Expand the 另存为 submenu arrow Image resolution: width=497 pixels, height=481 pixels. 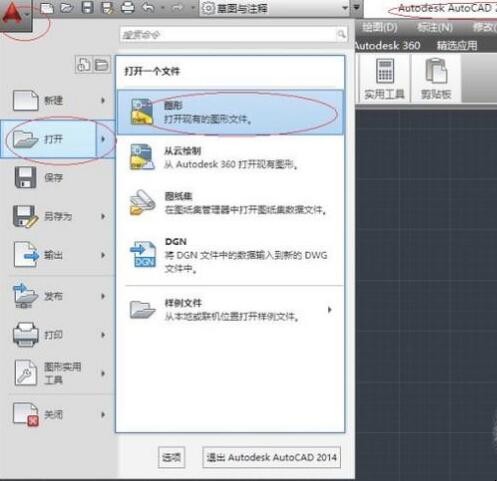tap(103, 216)
